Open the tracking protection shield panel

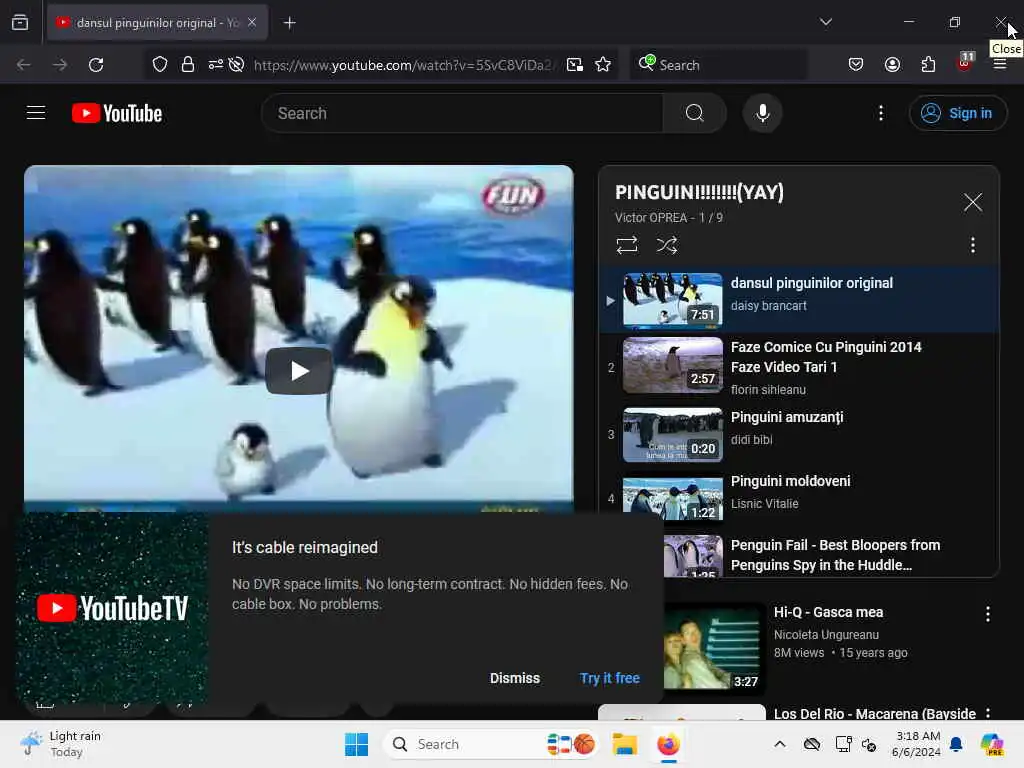160,65
